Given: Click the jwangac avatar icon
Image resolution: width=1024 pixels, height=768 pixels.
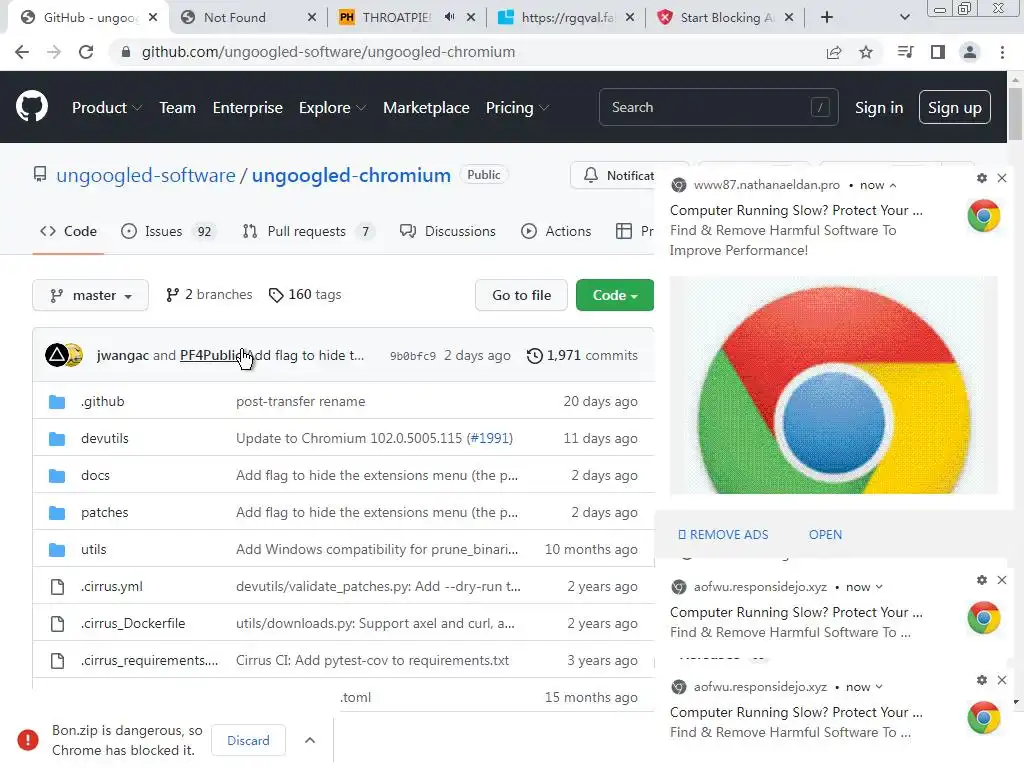Looking at the screenshot, I should 56,355.
